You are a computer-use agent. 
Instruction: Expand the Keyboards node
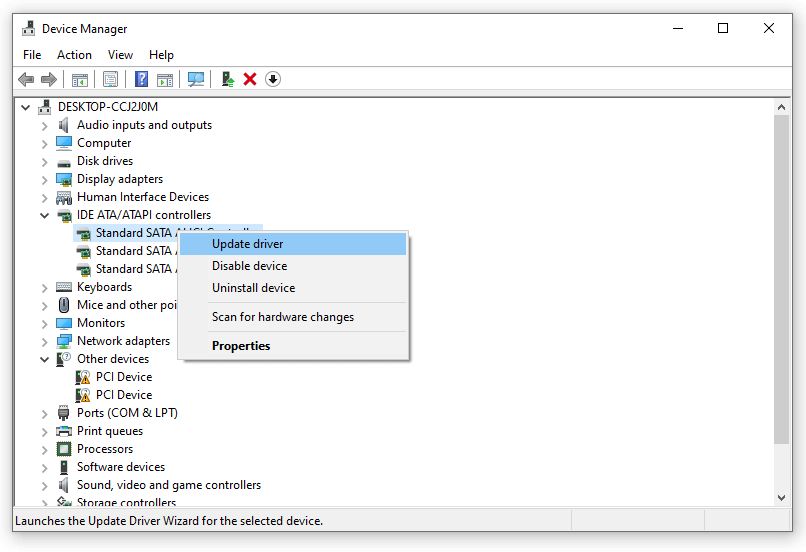pyautogui.click(x=45, y=288)
